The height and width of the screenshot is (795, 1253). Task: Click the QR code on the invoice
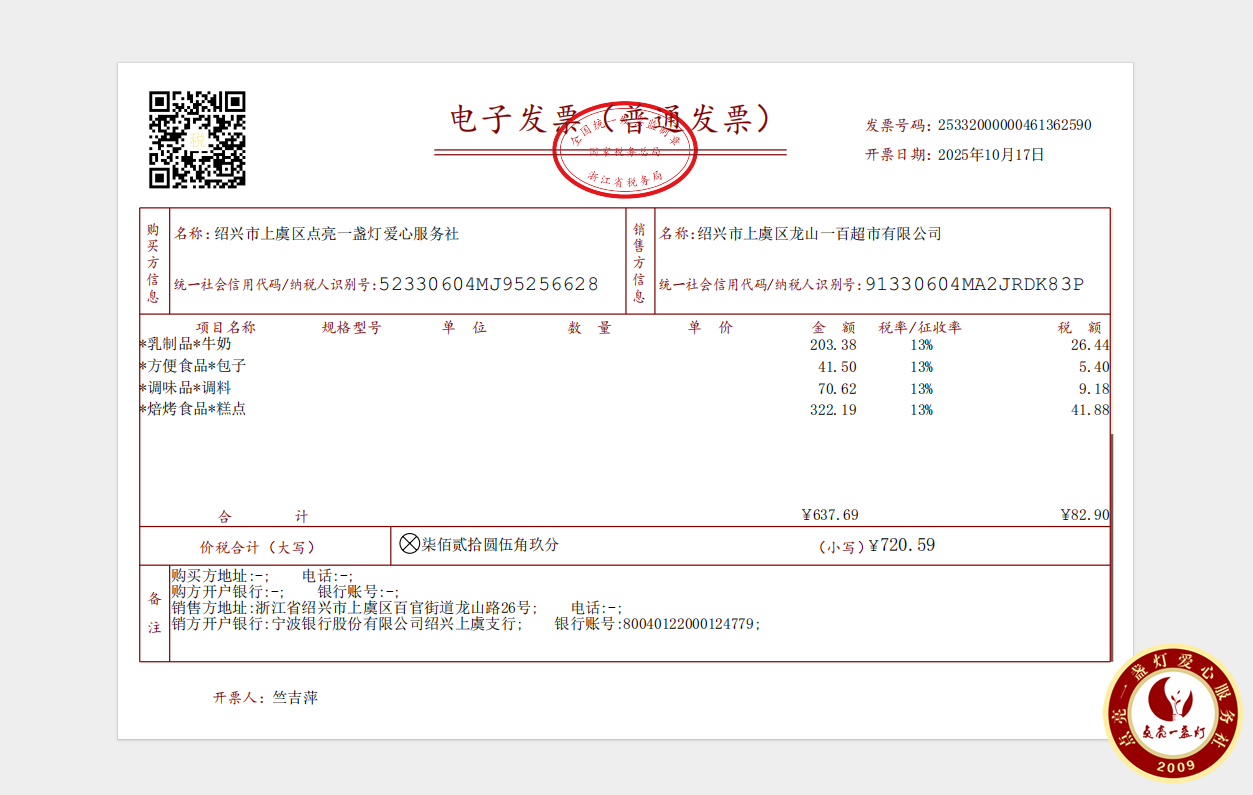[197, 140]
